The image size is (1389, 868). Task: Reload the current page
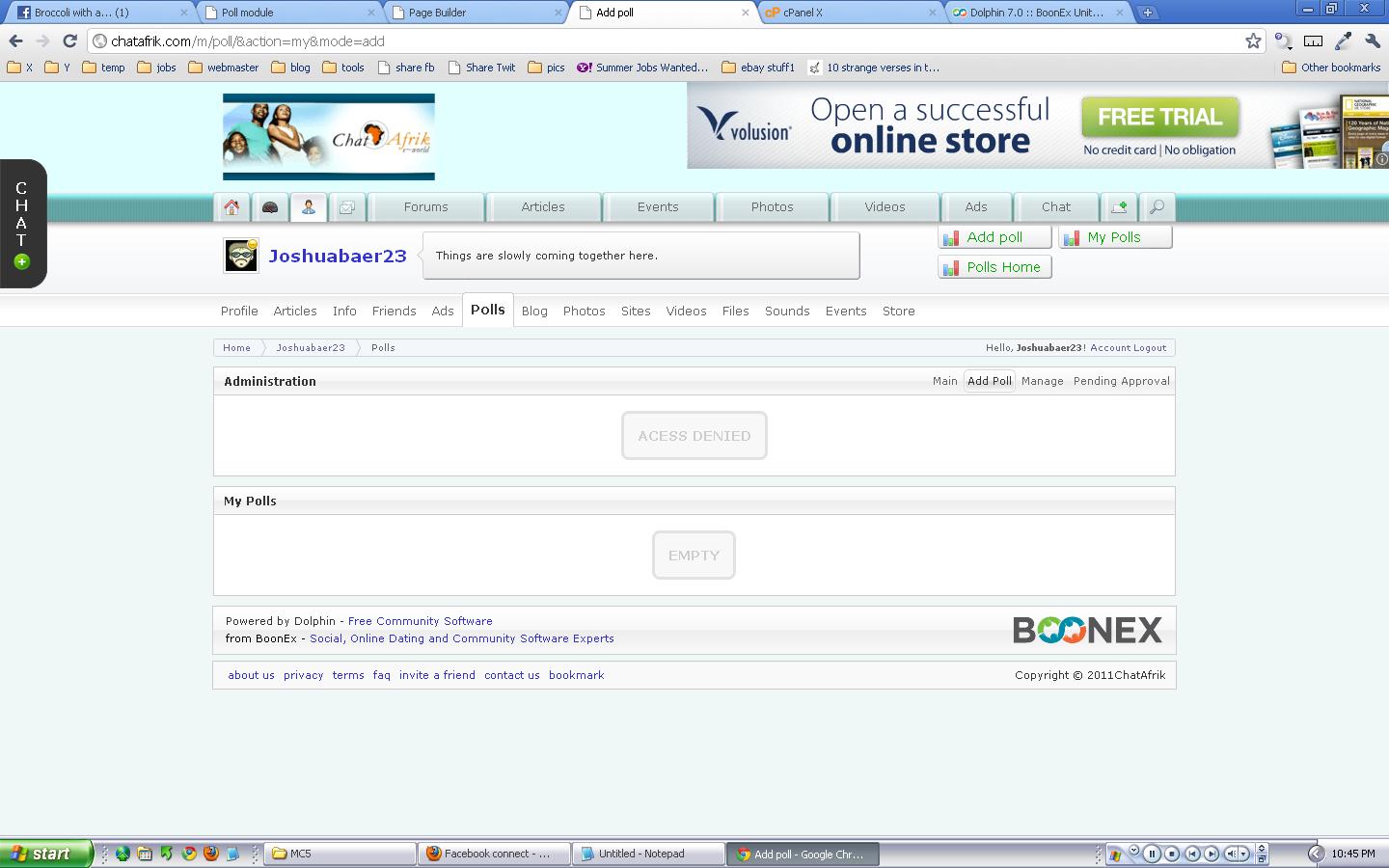pyautogui.click(x=69, y=41)
